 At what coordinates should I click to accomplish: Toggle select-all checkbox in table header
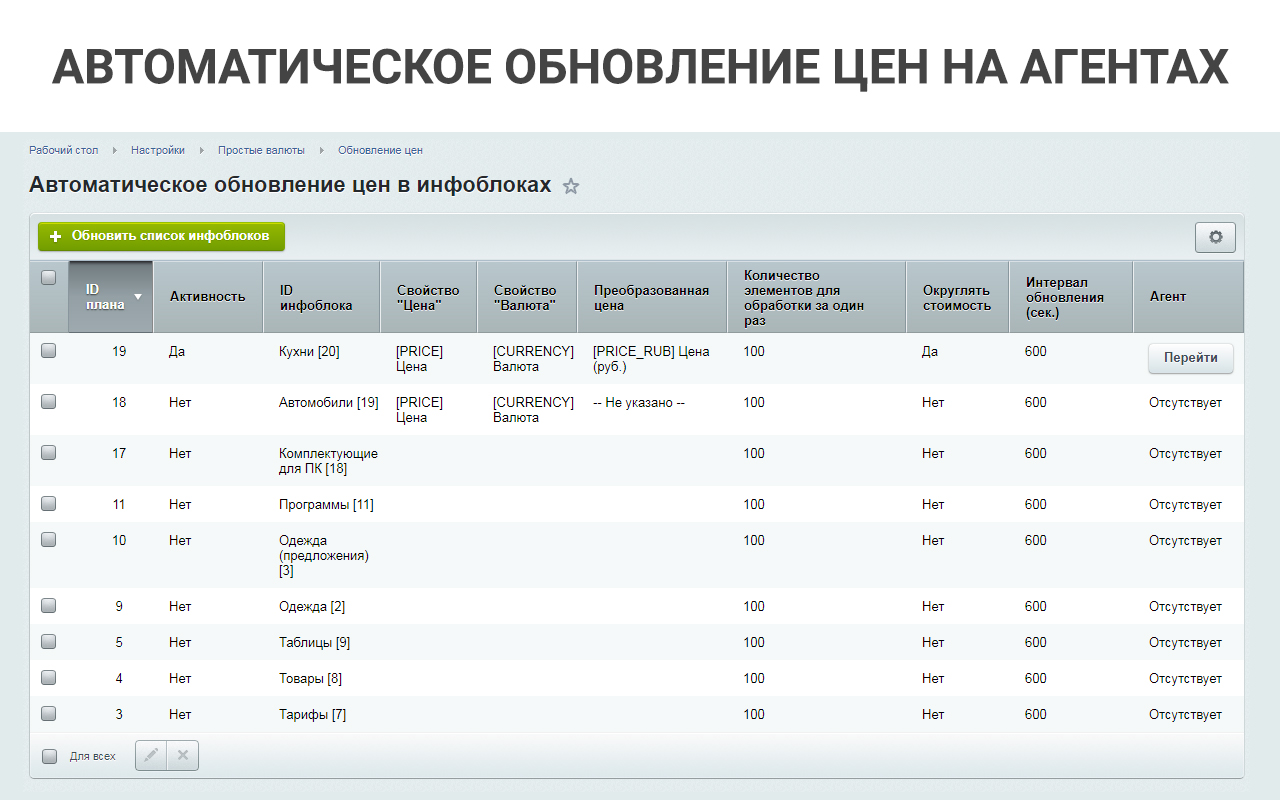click(x=48, y=278)
